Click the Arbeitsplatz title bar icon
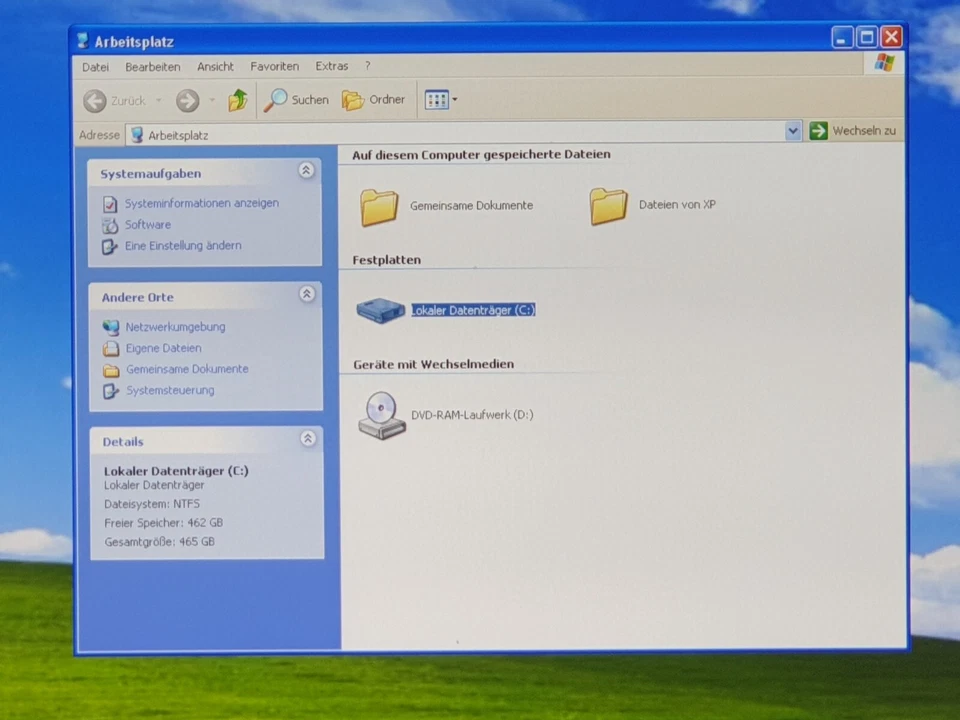This screenshot has width=960, height=720. 83,40
